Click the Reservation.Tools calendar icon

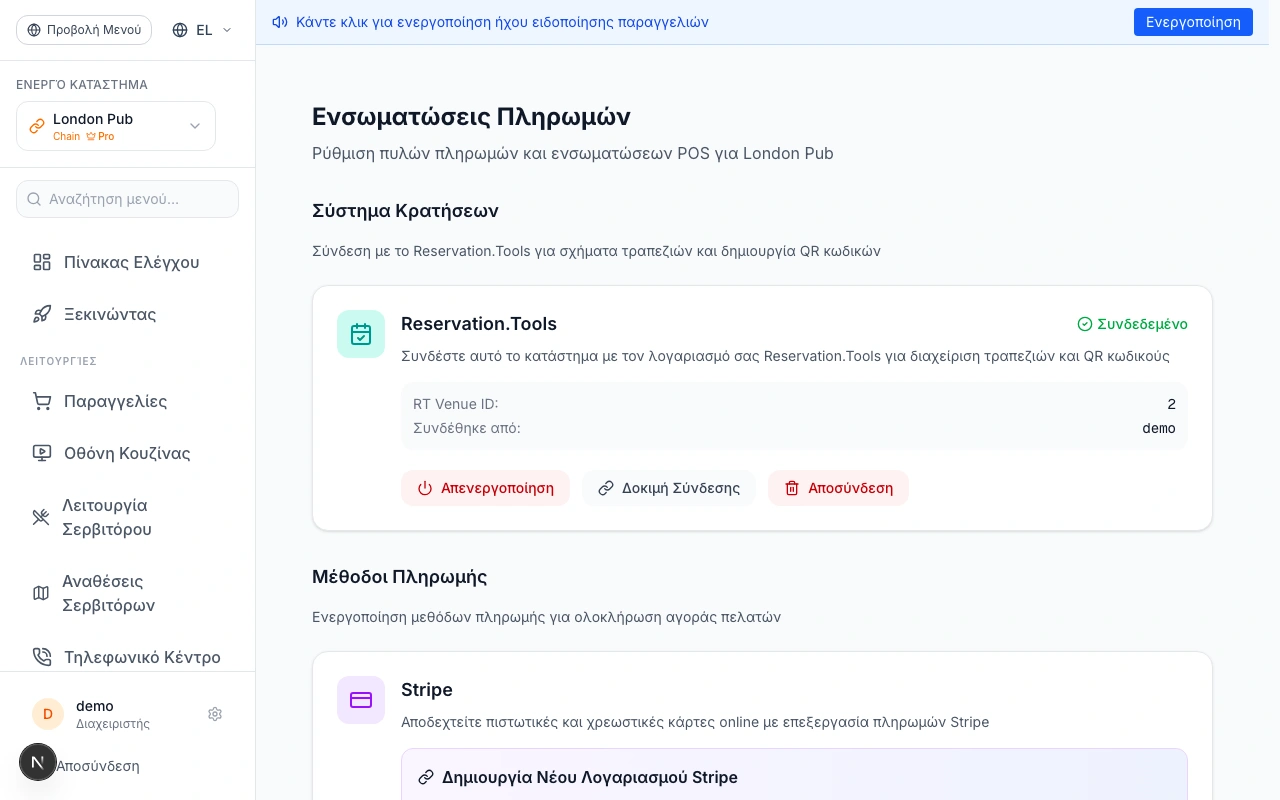pyautogui.click(x=361, y=334)
